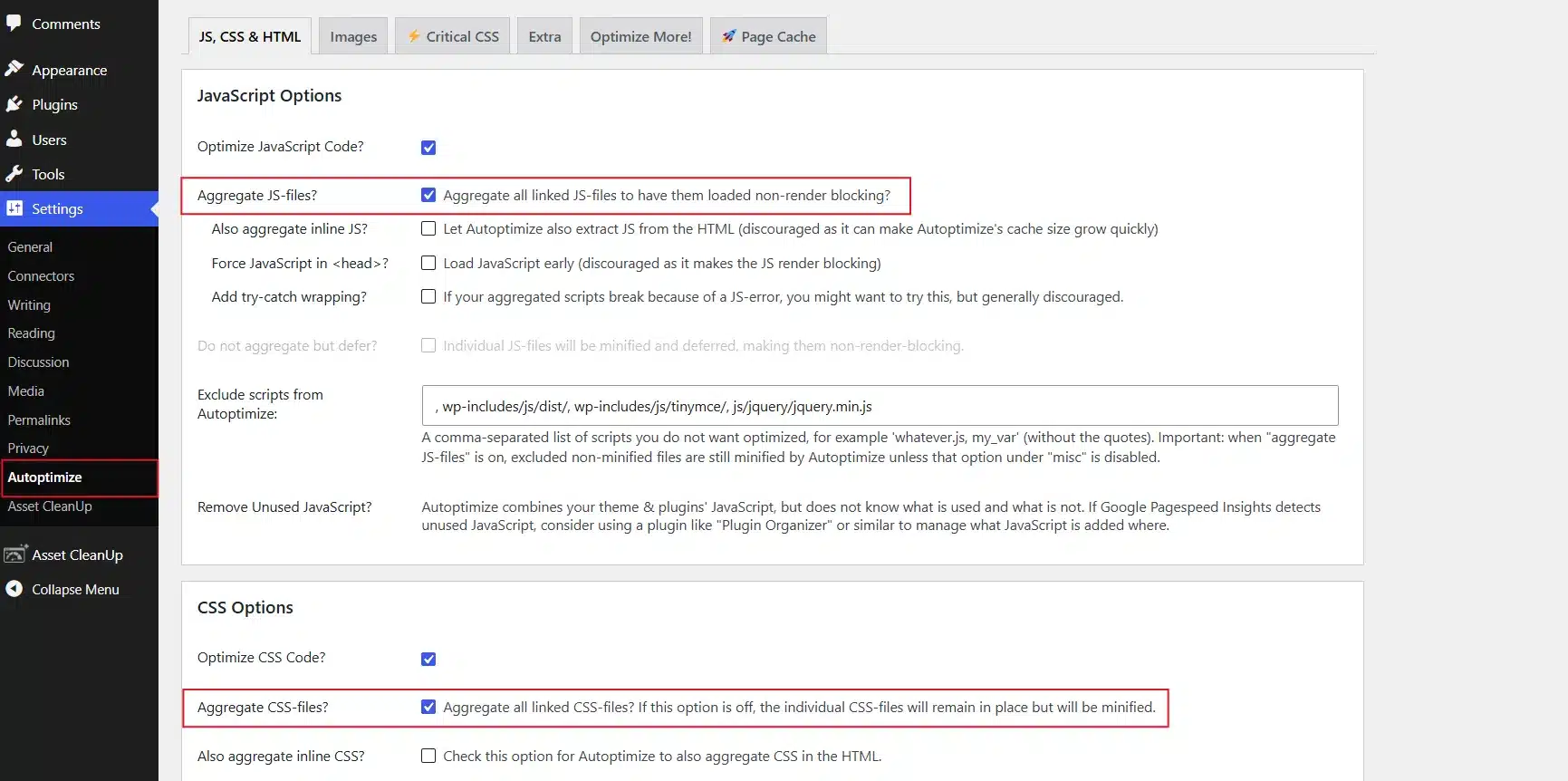Click the Comments speech bubble icon
This screenshot has height=781, width=1568.
pyautogui.click(x=14, y=23)
